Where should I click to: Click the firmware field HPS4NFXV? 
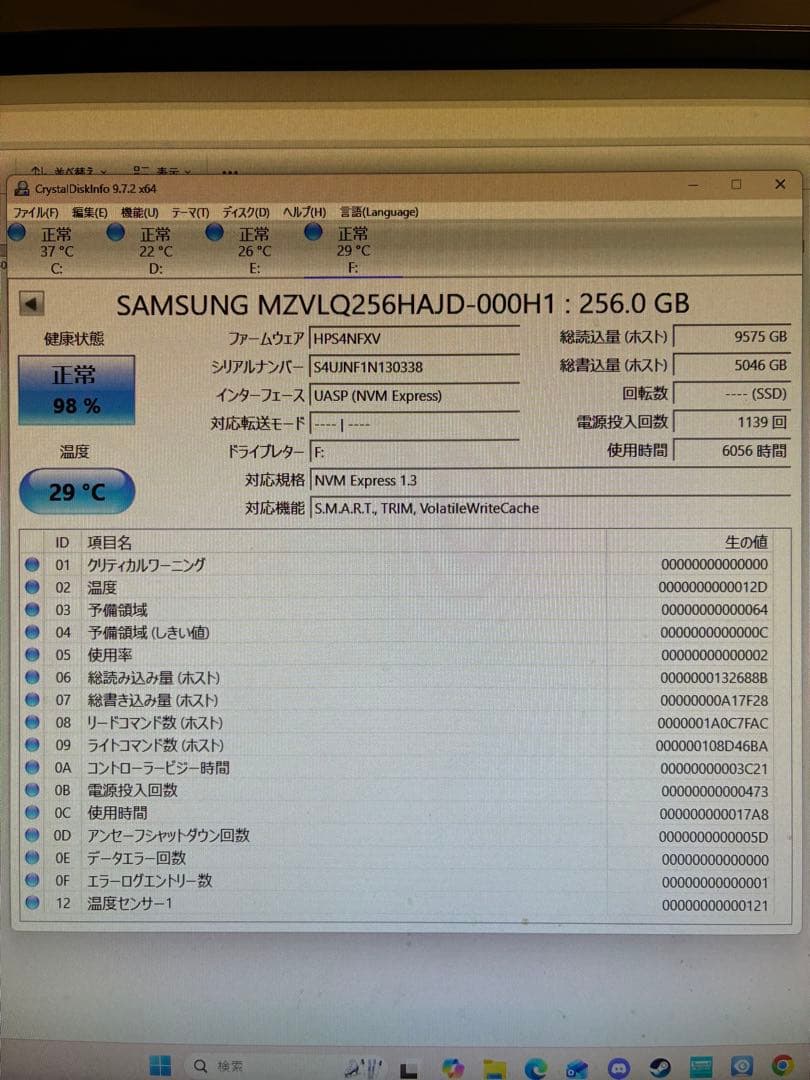[414, 338]
